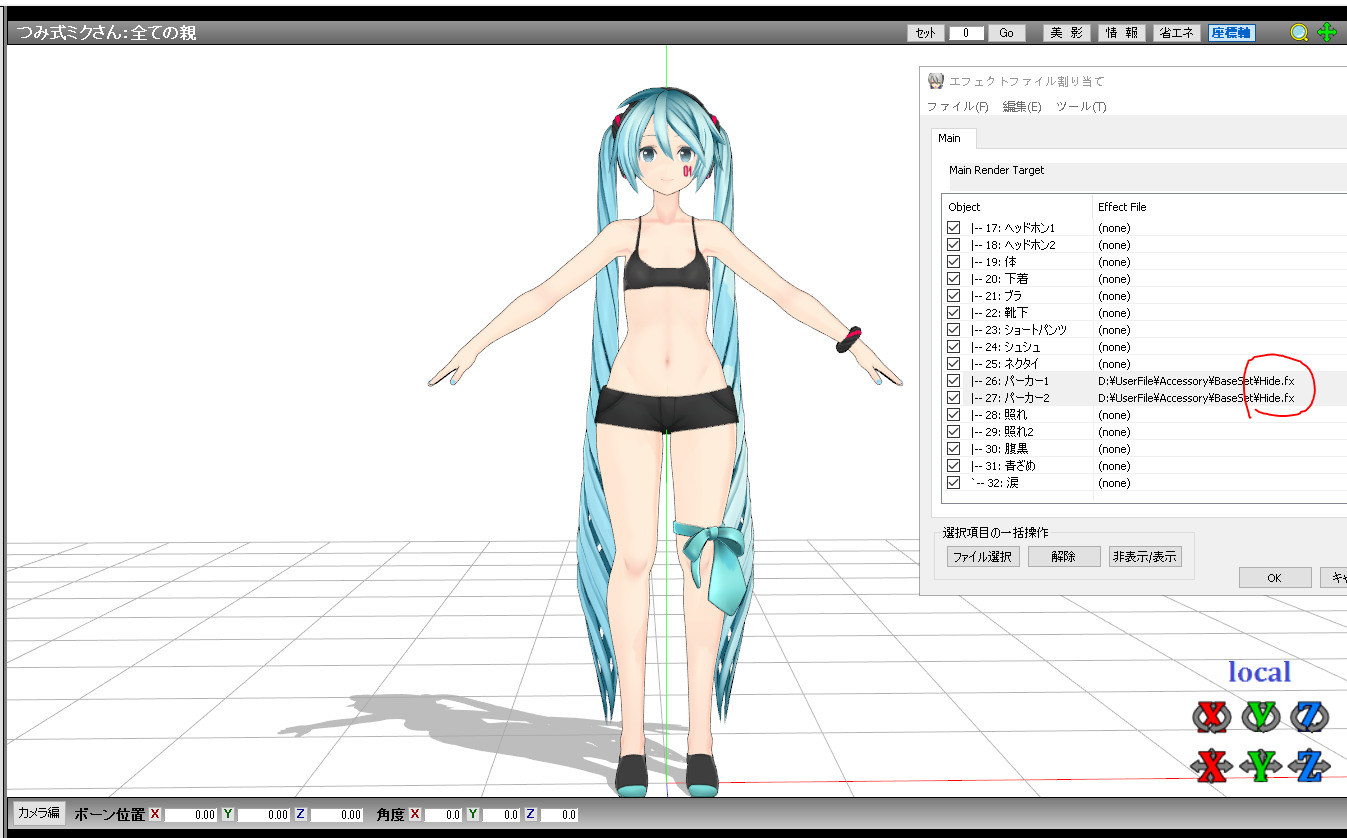Rotate around Y using the green rotate icon
Viewport: 1347px width, 838px height.
pyautogui.click(x=1260, y=716)
